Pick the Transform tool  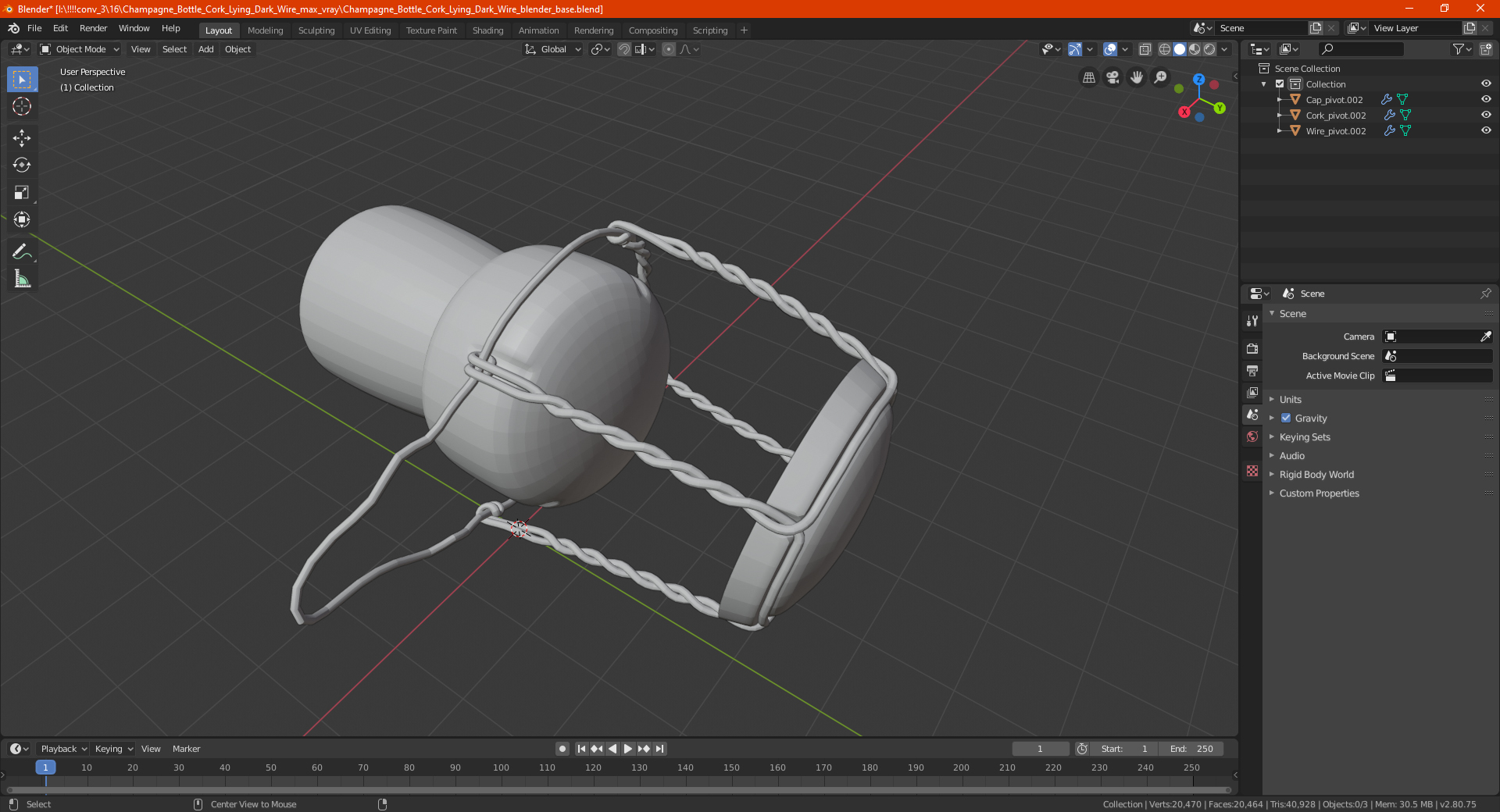point(22,219)
